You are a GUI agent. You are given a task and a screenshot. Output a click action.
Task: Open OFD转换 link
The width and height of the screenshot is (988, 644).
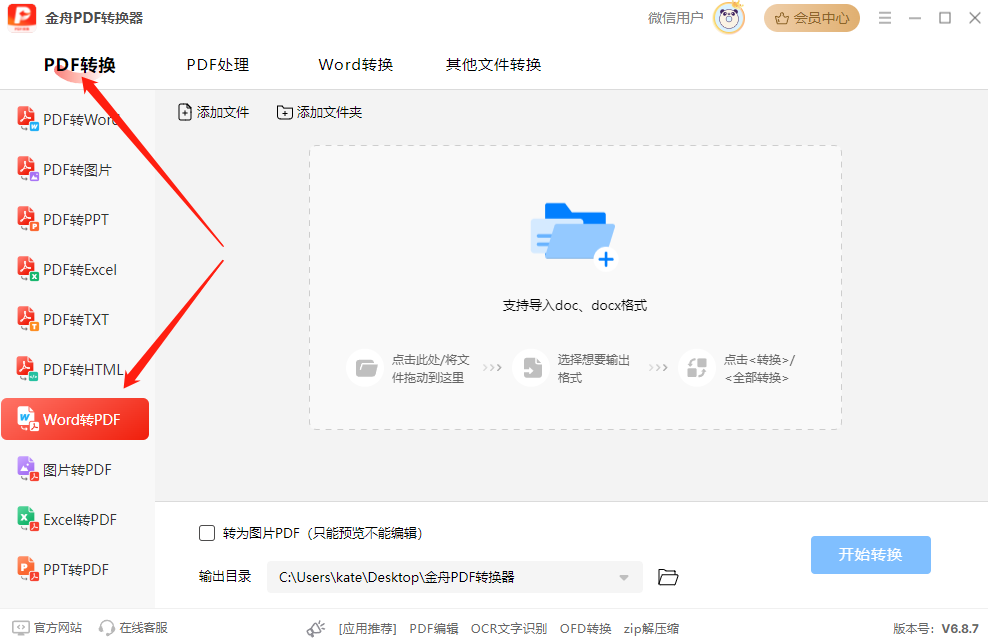(585, 628)
